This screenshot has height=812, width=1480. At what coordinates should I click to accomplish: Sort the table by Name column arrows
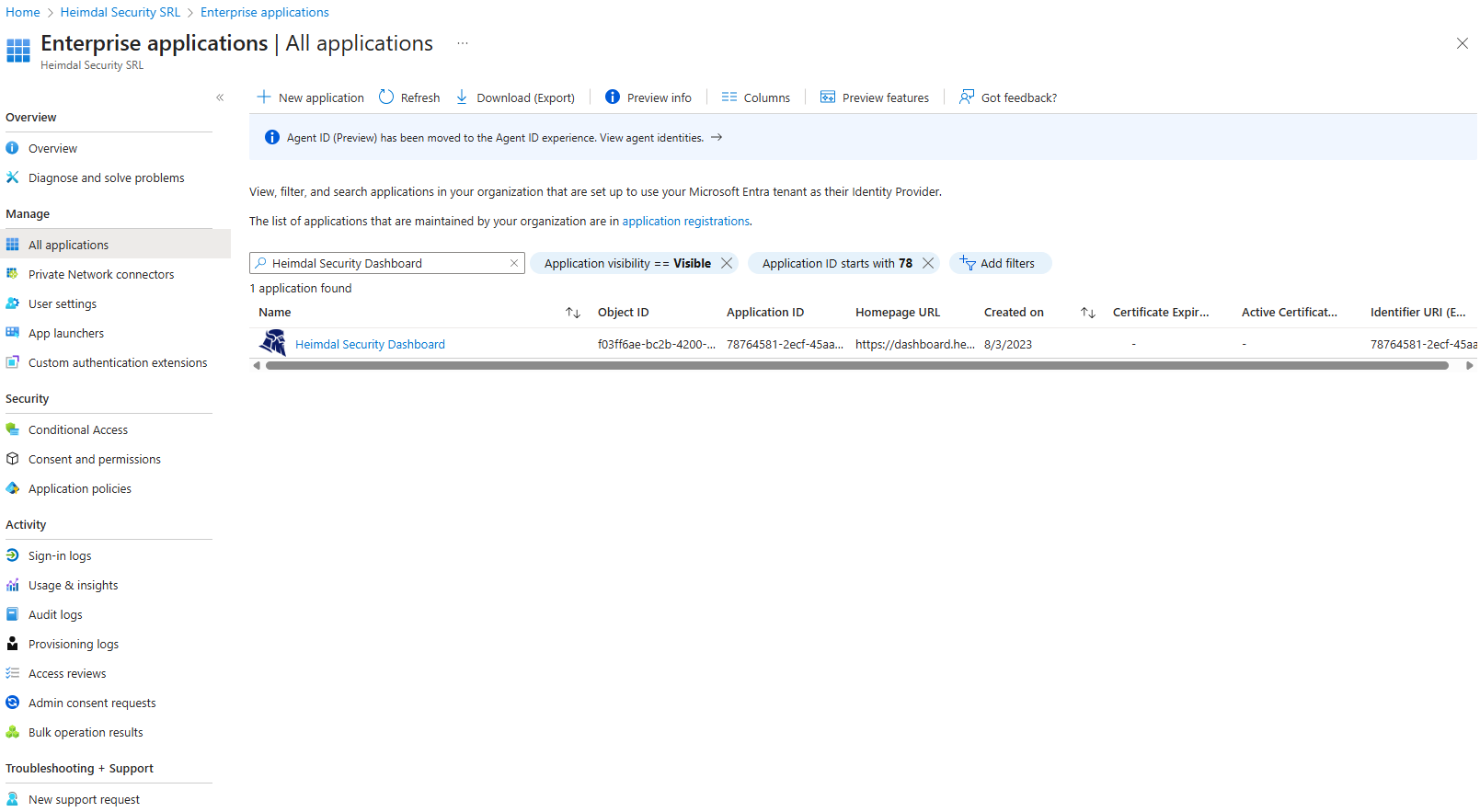pos(573,313)
